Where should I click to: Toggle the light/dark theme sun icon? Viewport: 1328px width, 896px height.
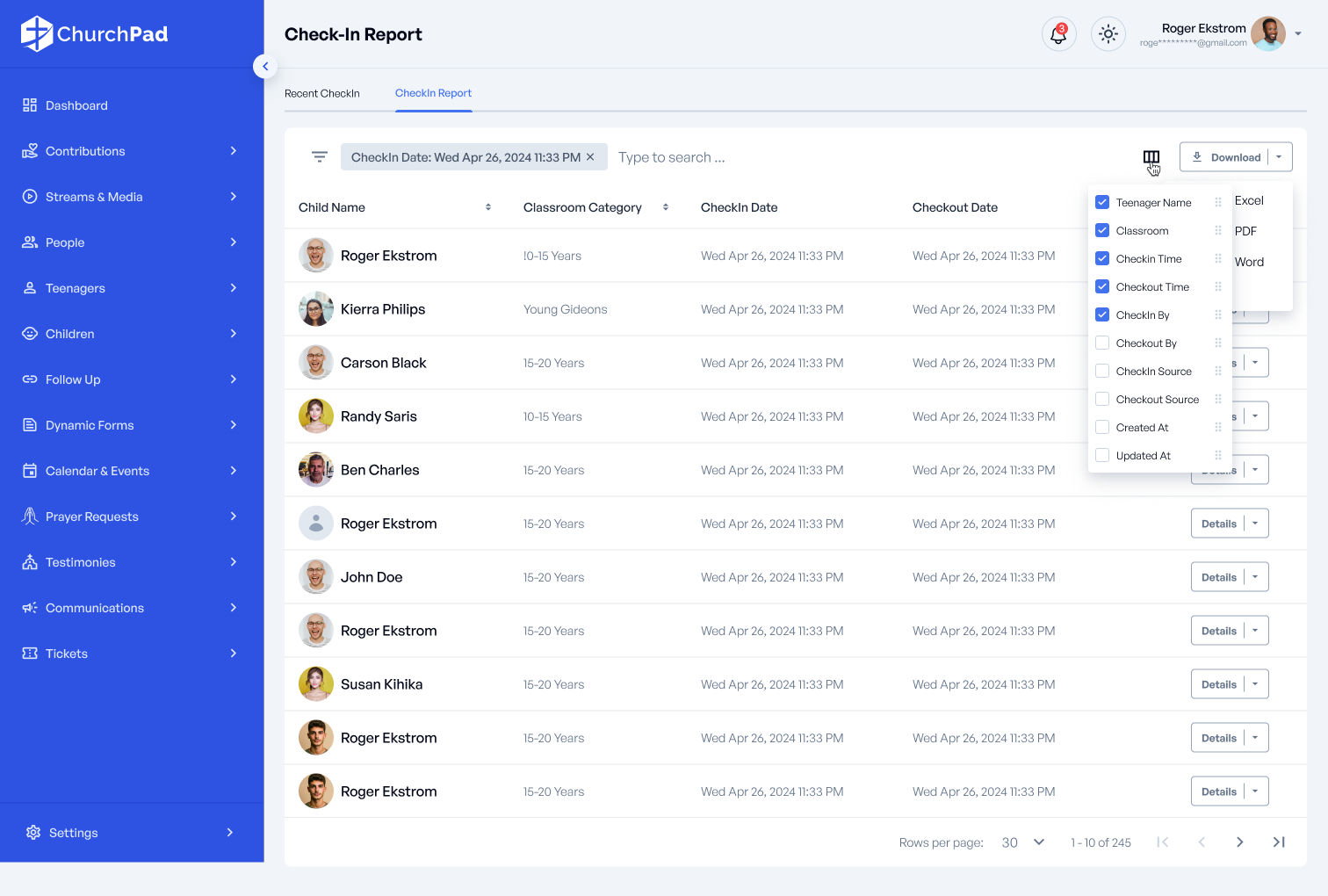coord(1108,34)
